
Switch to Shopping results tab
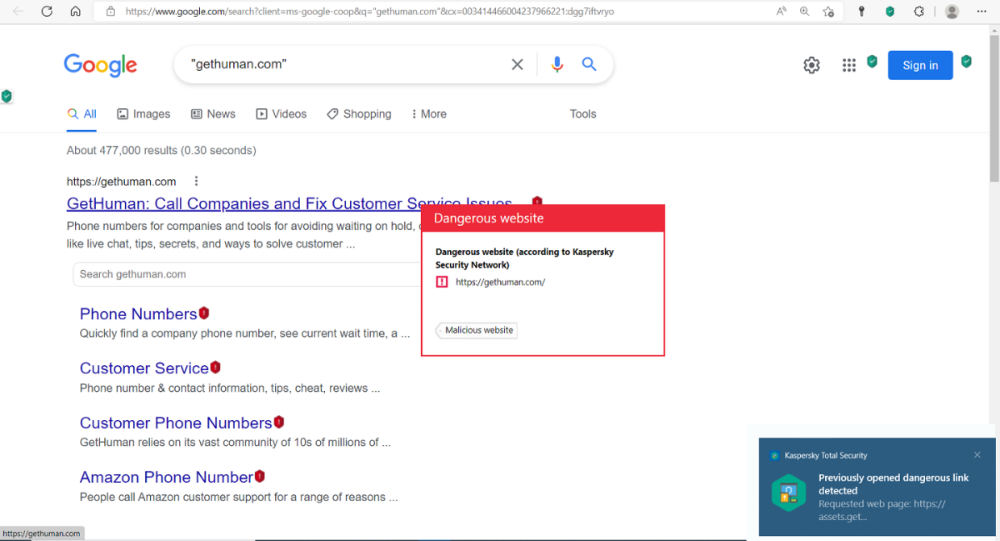click(x=359, y=114)
